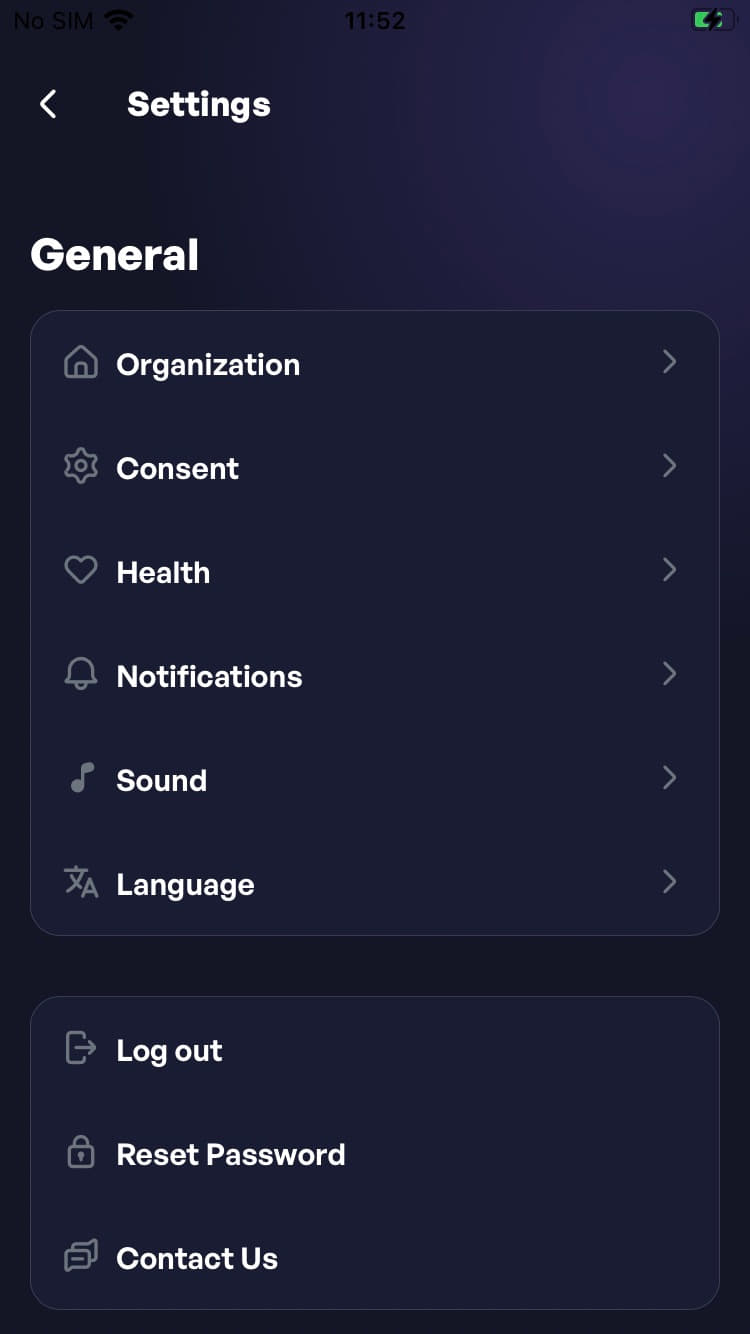The image size is (750, 1334).
Task: Open Notifications via right chevron
Action: click(x=670, y=674)
